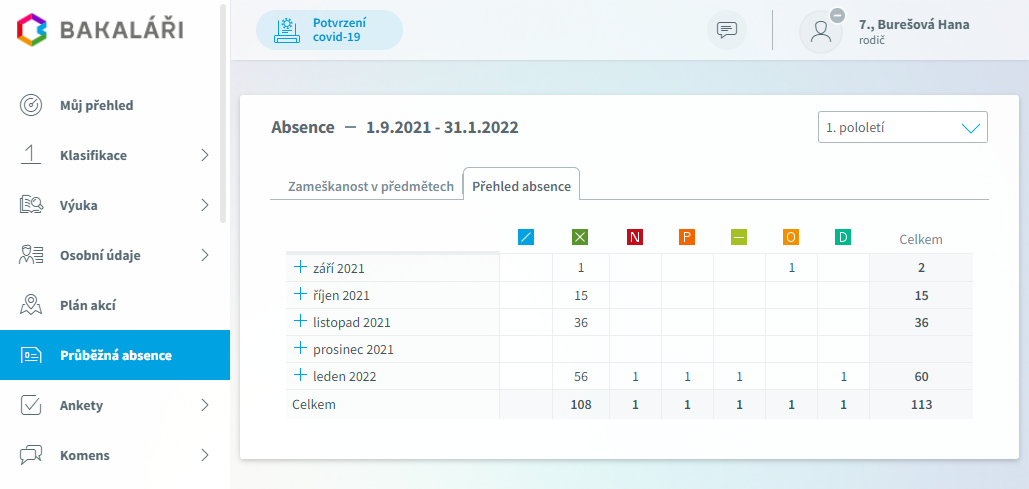
Task: Expand the leden 2022 row
Action: 300,375
